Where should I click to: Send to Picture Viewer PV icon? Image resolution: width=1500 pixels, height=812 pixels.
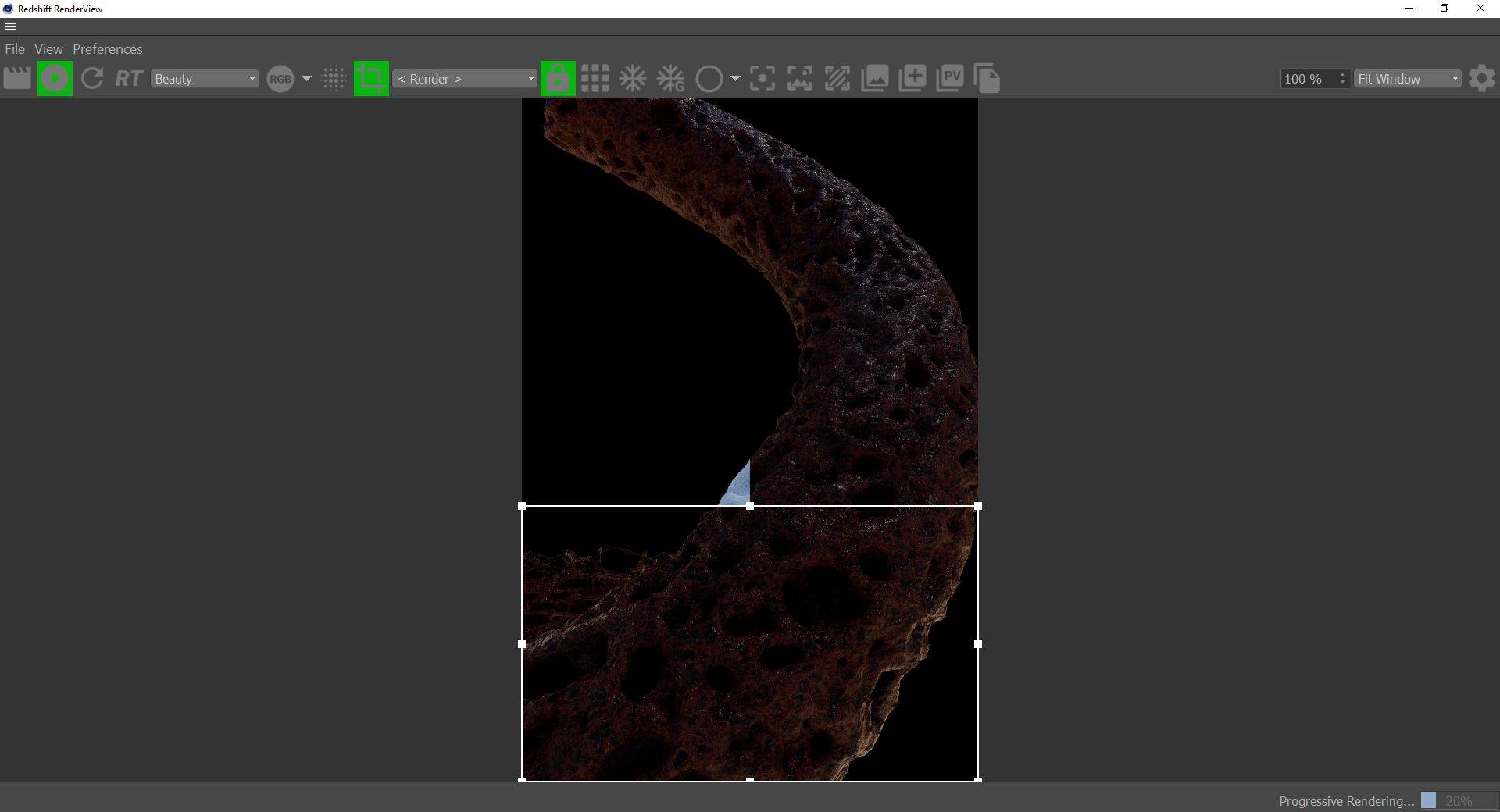point(950,79)
